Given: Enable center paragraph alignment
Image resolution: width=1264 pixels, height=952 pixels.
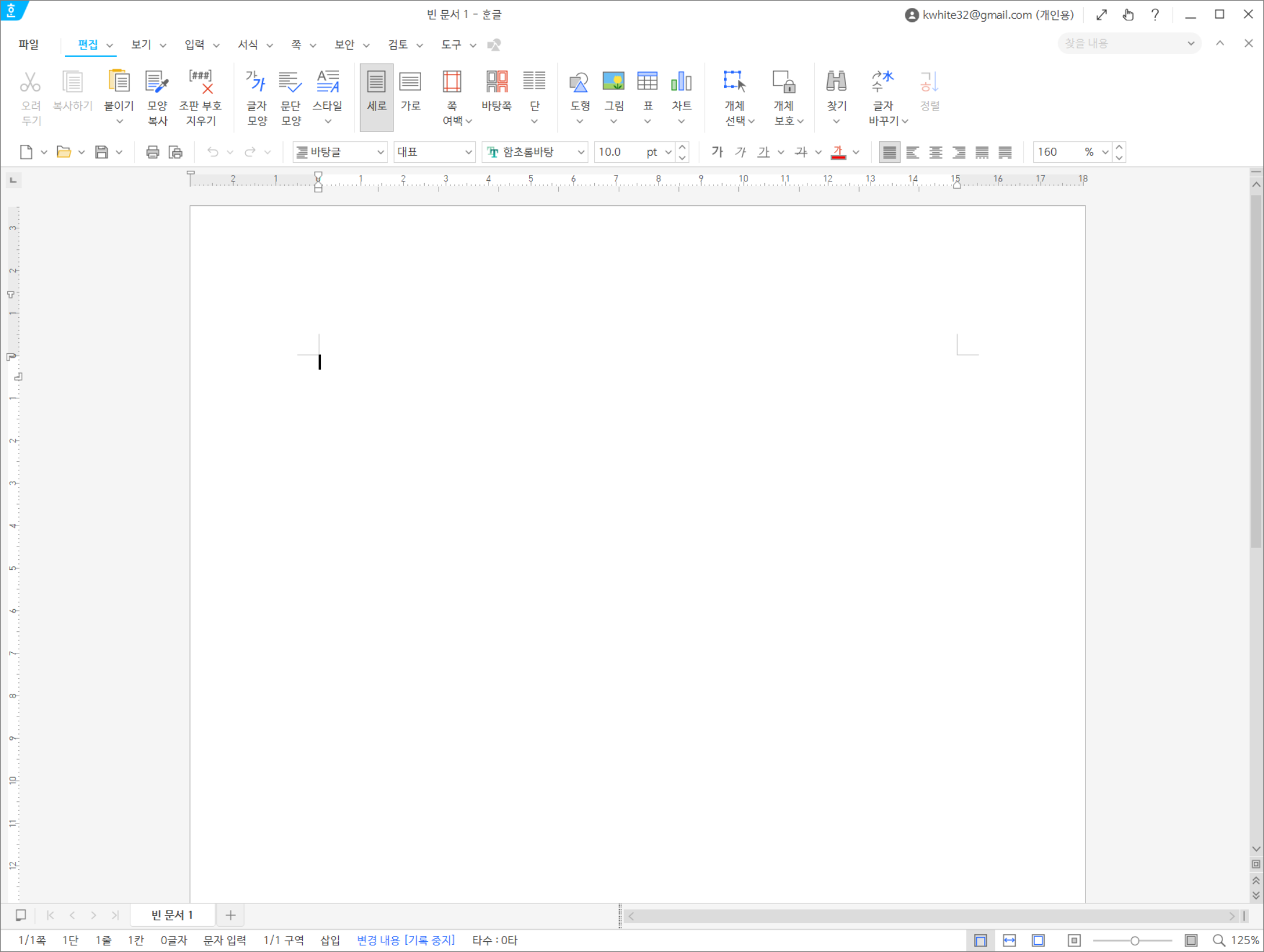Looking at the screenshot, I should pyautogui.click(x=935, y=152).
